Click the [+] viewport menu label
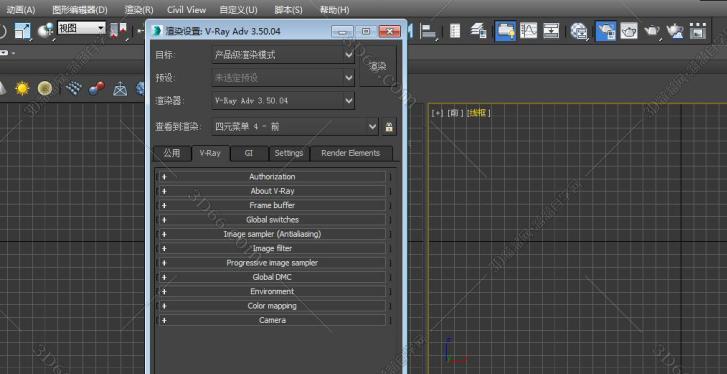The height and width of the screenshot is (374, 727). 437,113
